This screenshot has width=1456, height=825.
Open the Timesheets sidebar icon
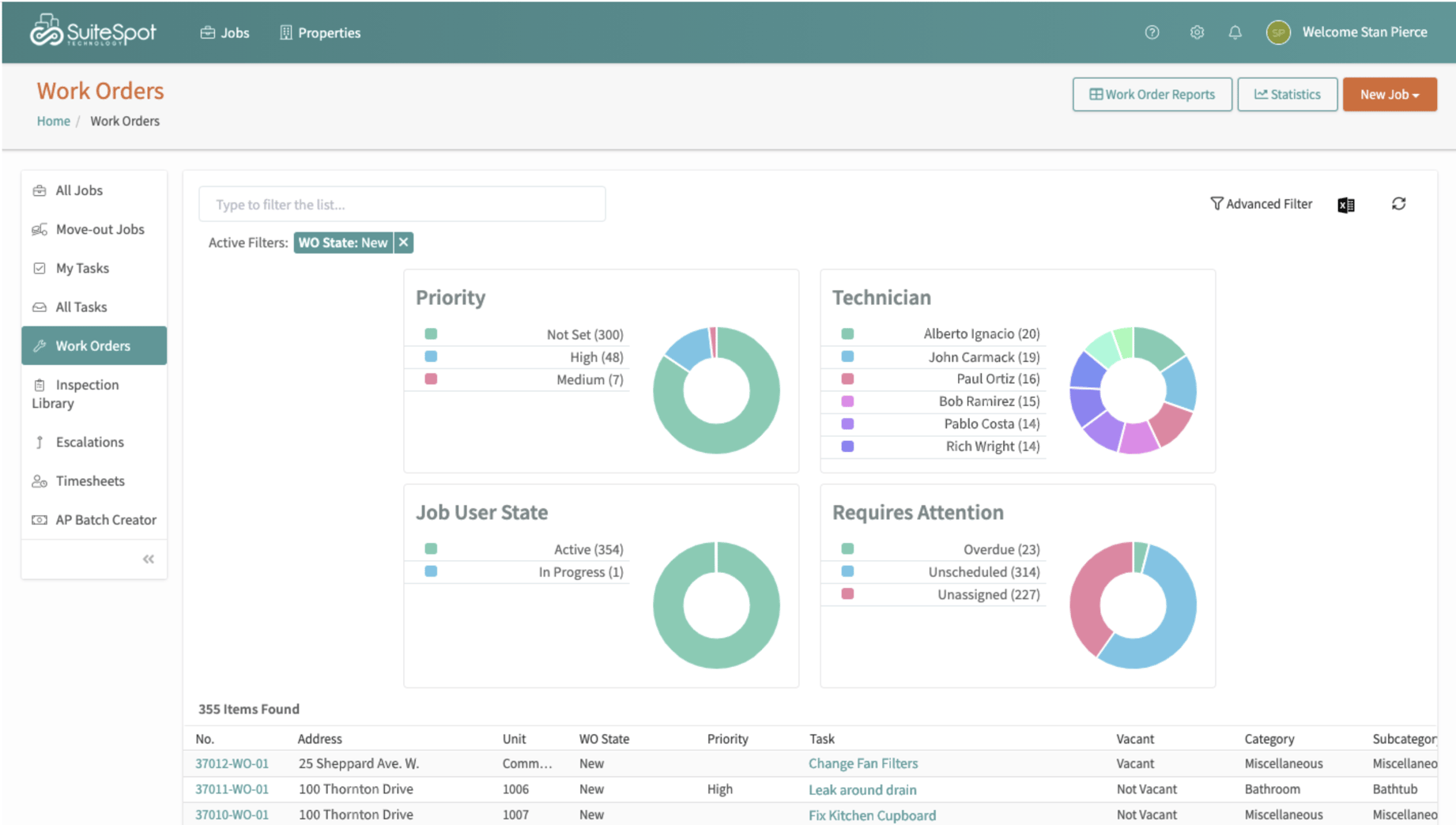point(40,480)
